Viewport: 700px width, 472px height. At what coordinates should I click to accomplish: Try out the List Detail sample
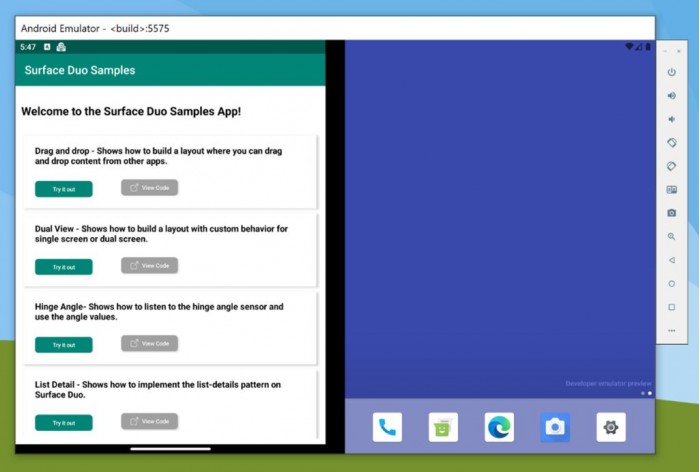point(64,423)
